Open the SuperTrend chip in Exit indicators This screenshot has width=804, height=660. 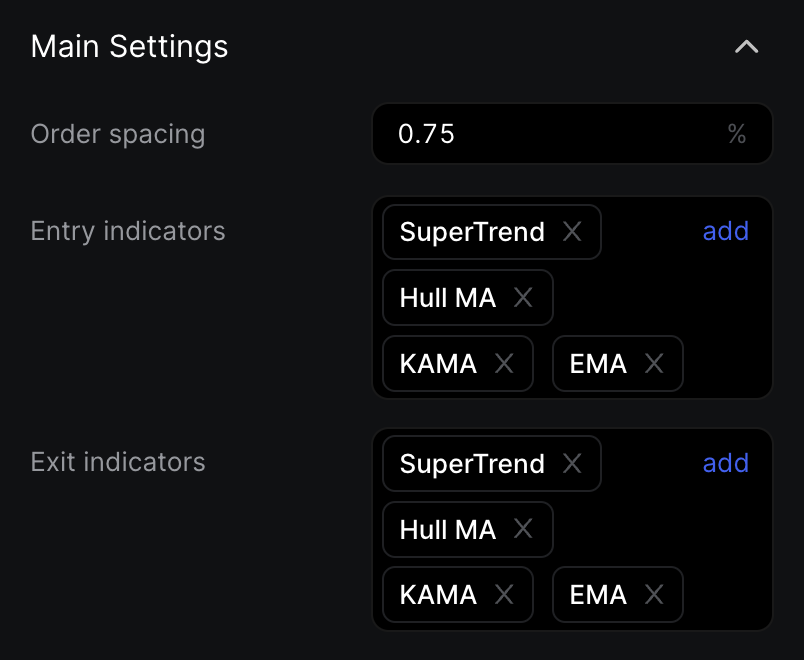(x=471, y=464)
